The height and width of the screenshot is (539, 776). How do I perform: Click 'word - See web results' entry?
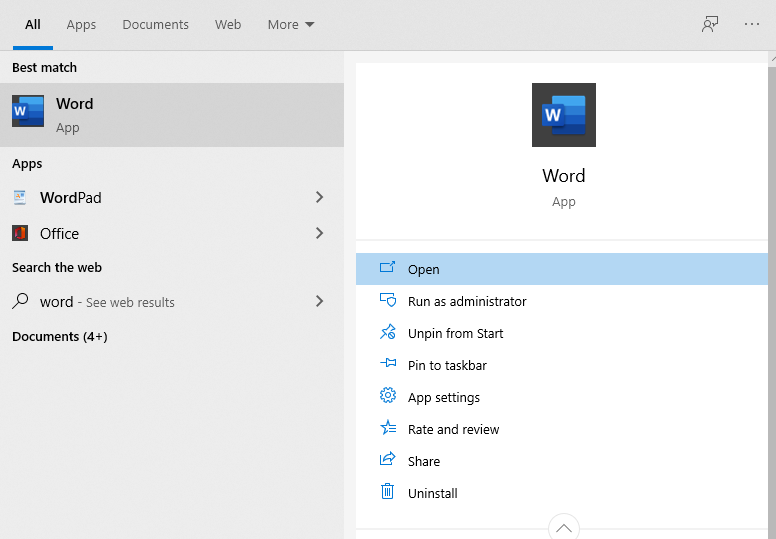[x=172, y=301]
